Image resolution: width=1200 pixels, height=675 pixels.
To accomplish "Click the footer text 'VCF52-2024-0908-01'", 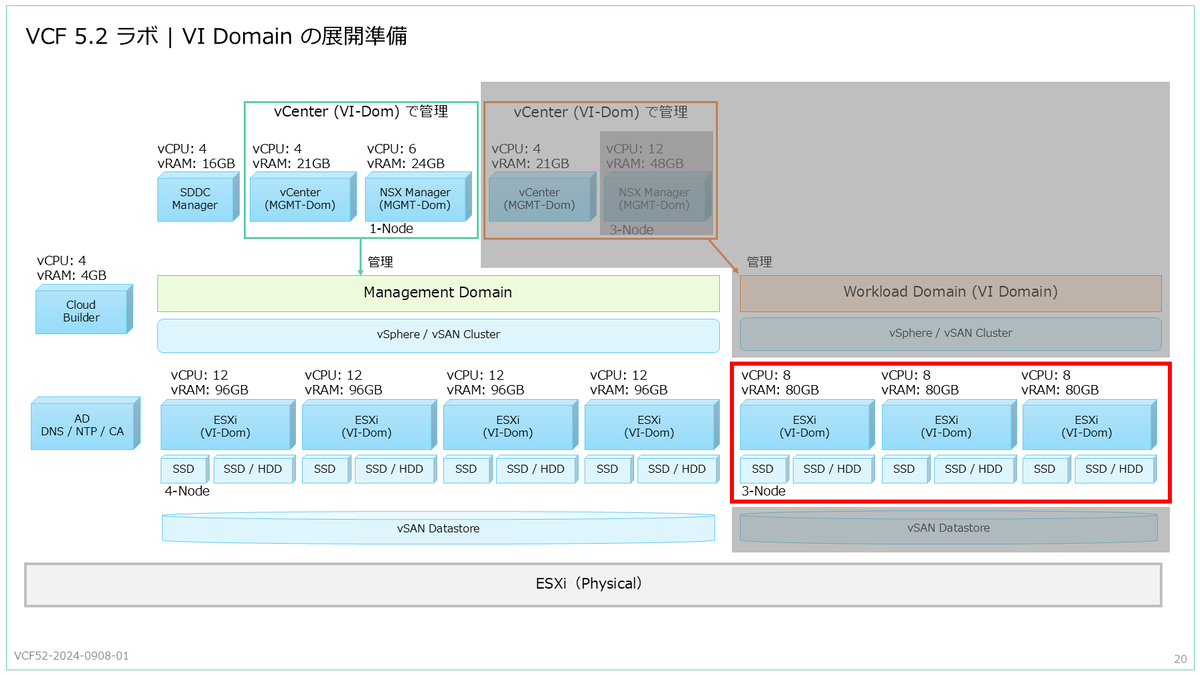I will [71, 656].
